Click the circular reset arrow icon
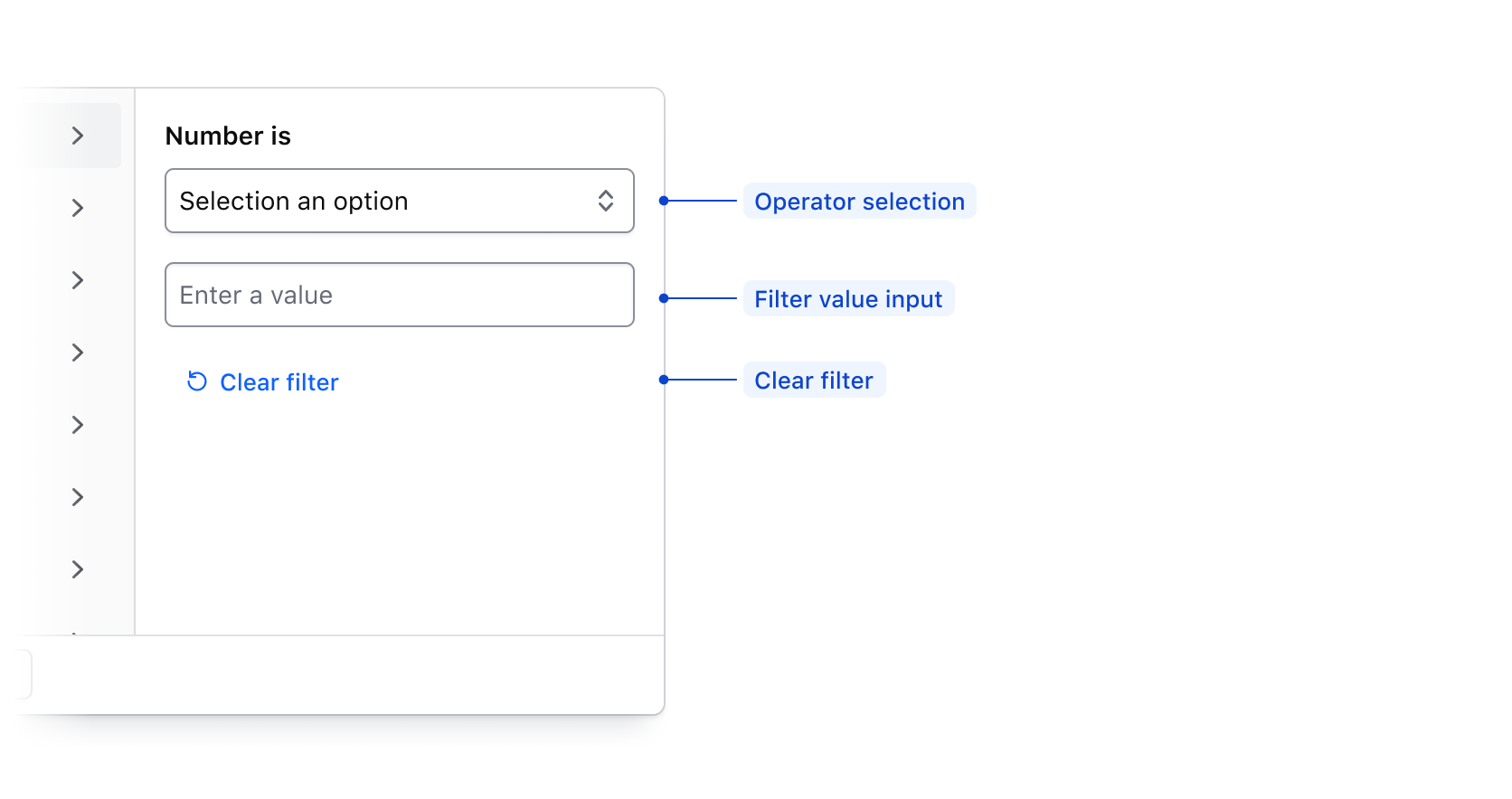Screen dimensions: 1512x799 tap(197, 381)
